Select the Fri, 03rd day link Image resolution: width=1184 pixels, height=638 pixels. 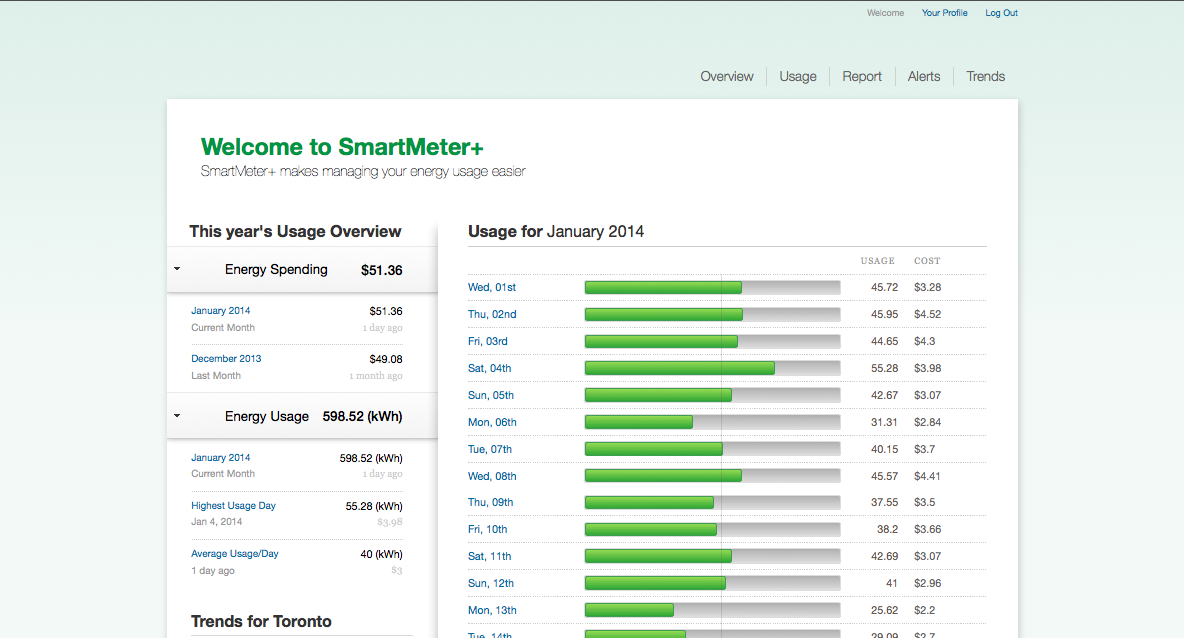(488, 341)
